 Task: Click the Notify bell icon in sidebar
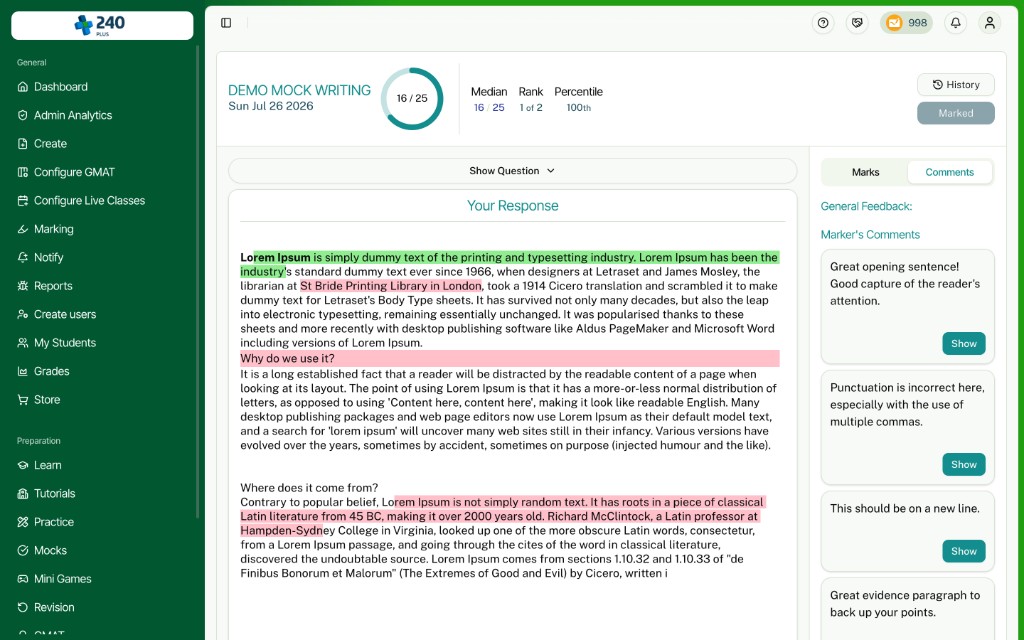23,257
